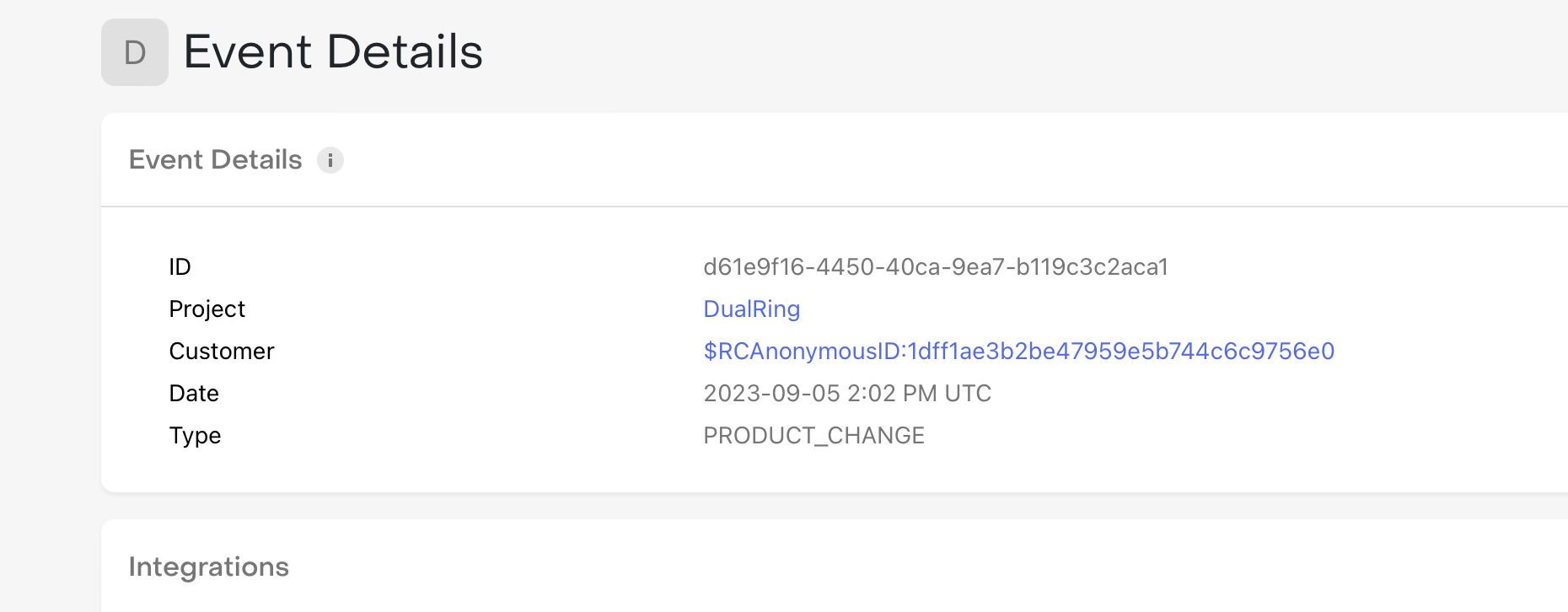Screen dimensions: 1568x612
Task: Click the divider line under Event Details header
Action: 835,207
